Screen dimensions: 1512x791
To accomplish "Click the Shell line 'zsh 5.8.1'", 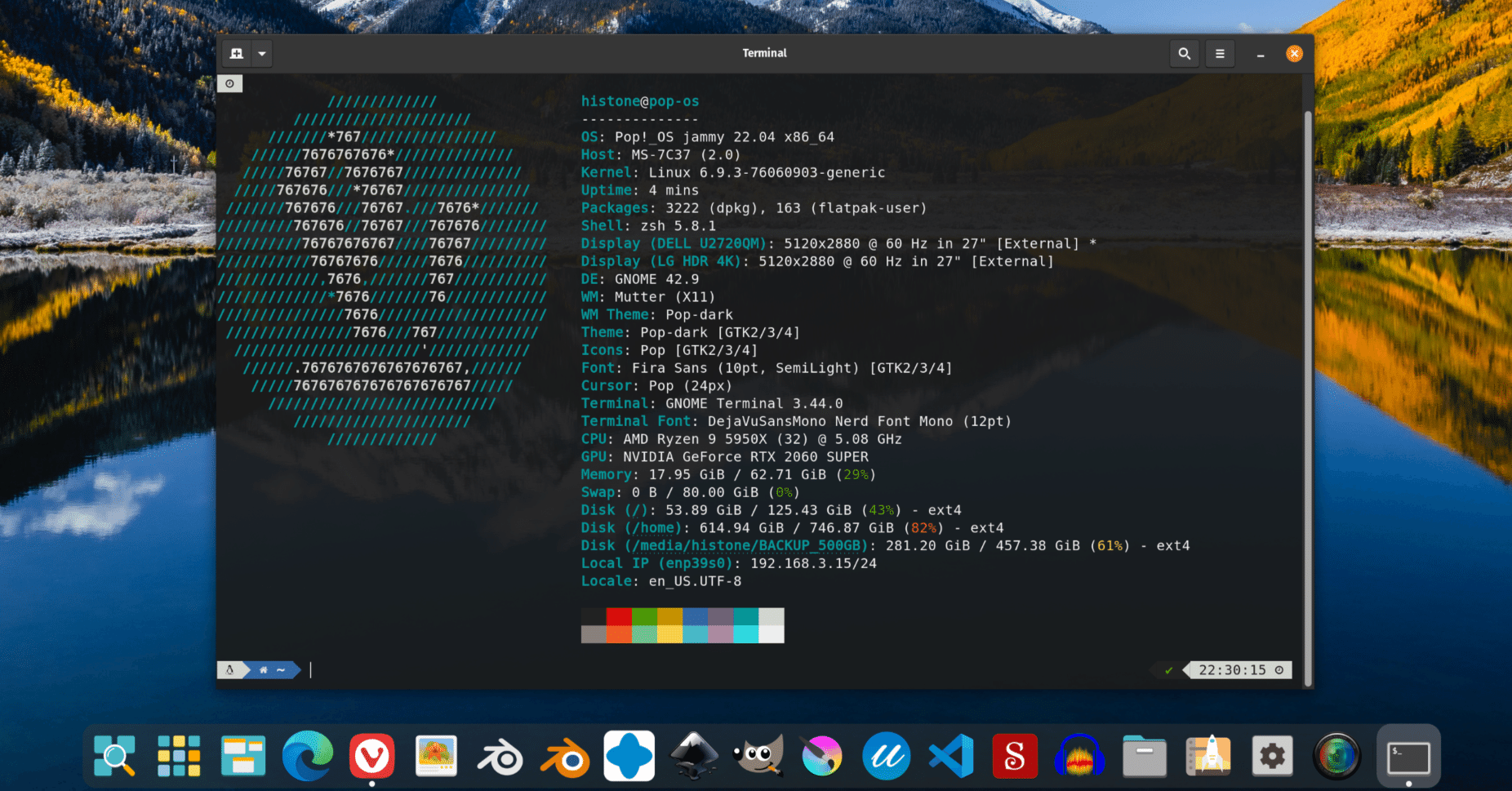I will [x=648, y=225].
